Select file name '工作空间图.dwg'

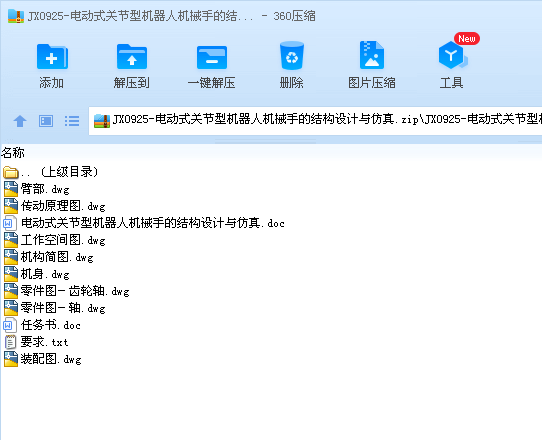tap(63, 240)
